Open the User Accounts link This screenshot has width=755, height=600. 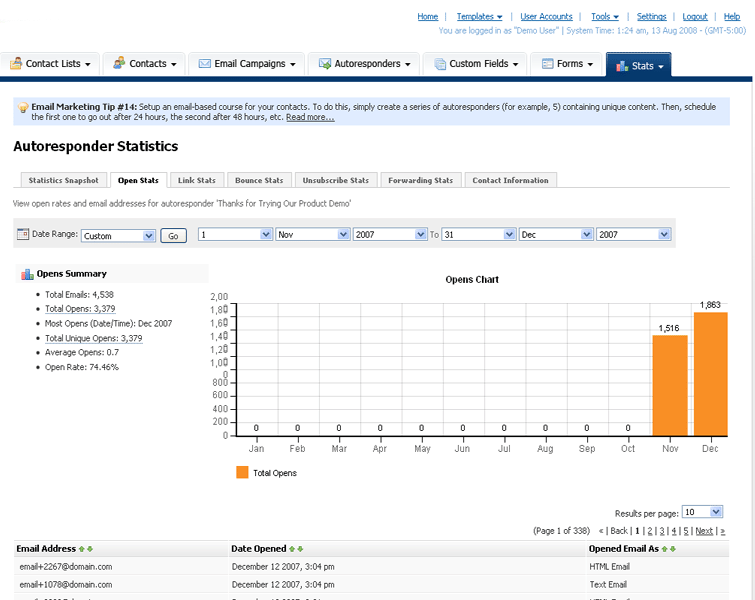point(546,16)
